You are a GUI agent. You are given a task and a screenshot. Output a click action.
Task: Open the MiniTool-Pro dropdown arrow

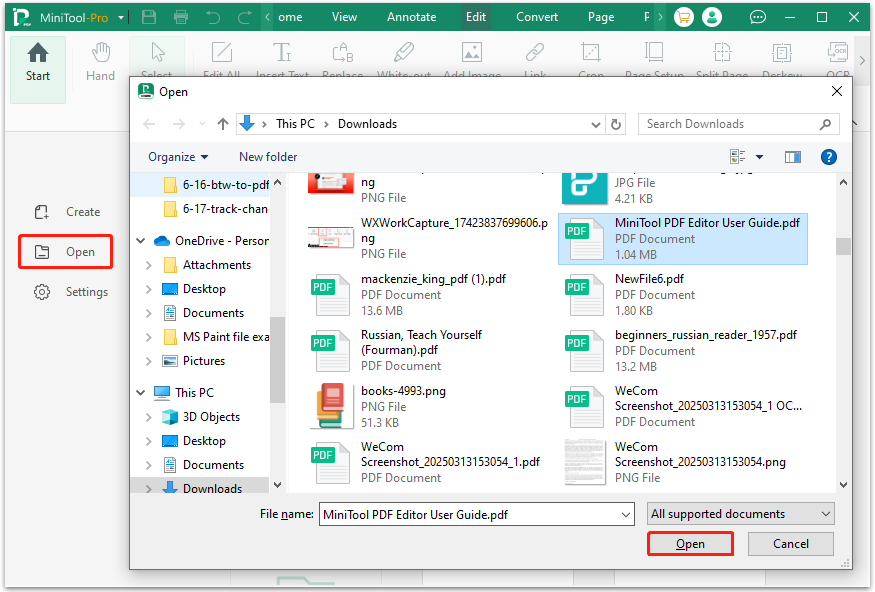click(x=121, y=17)
